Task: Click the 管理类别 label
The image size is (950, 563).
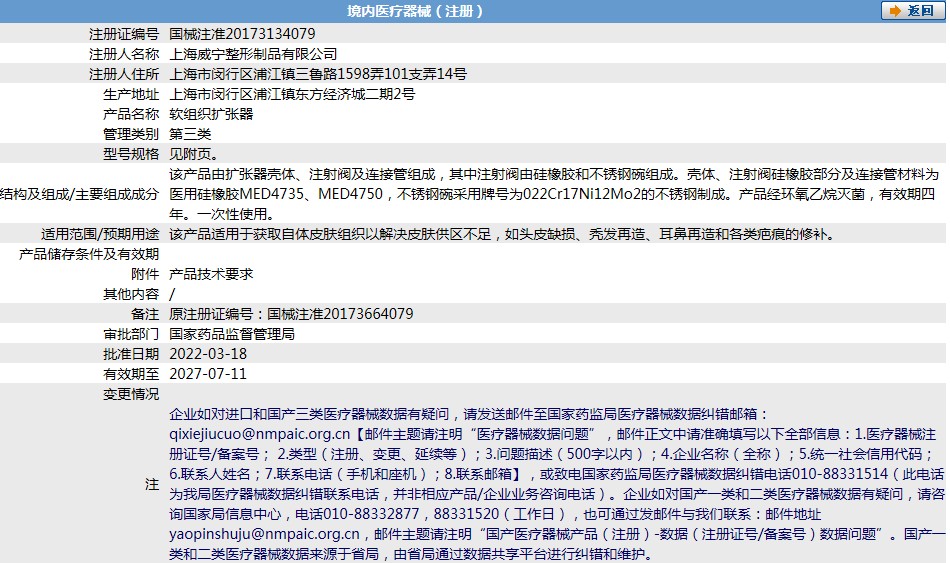Action: click(x=131, y=134)
